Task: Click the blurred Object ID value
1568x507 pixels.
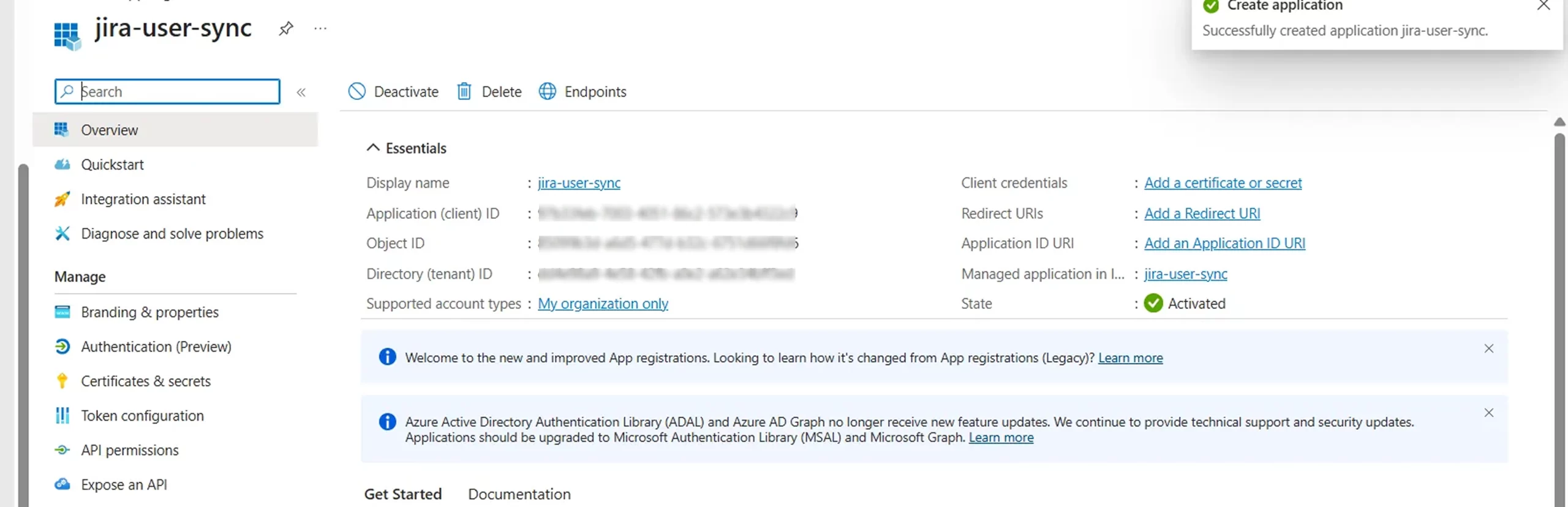Action: coord(668,243)
